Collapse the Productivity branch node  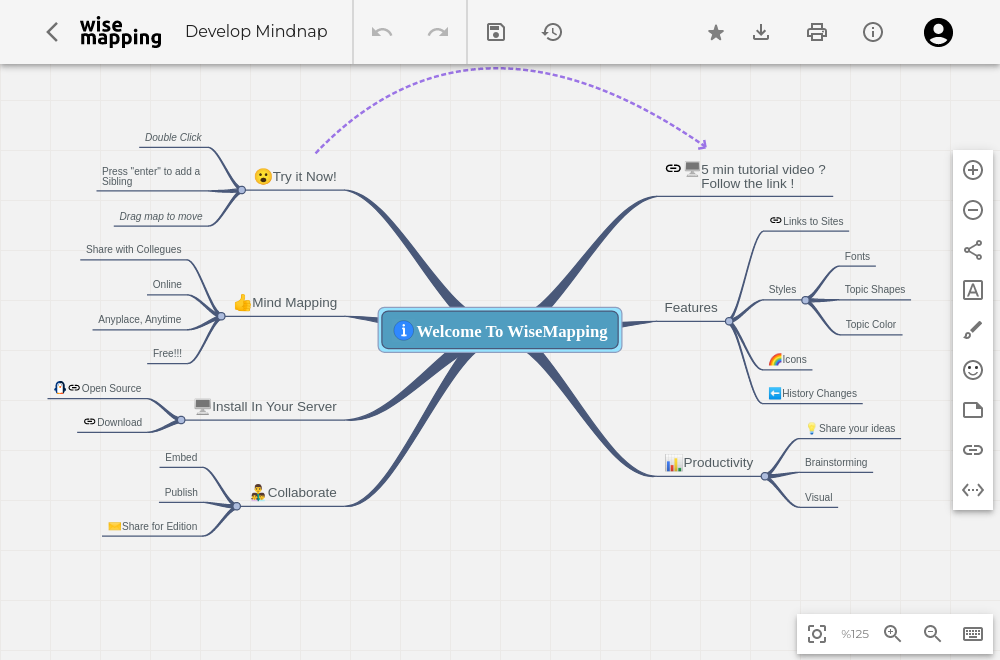click(765, 476)
